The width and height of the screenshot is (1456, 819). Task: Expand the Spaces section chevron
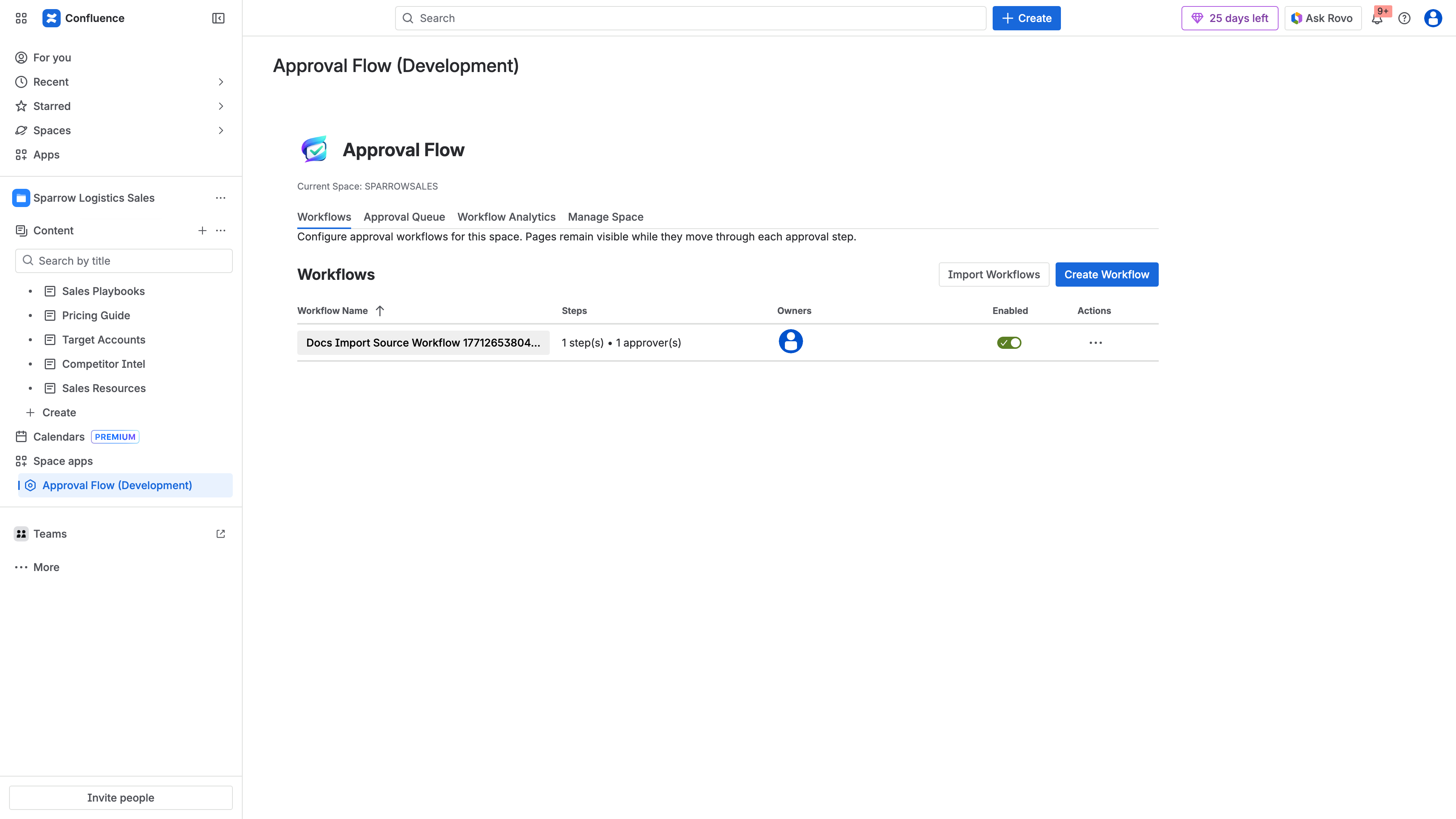(x=221, y=130)
